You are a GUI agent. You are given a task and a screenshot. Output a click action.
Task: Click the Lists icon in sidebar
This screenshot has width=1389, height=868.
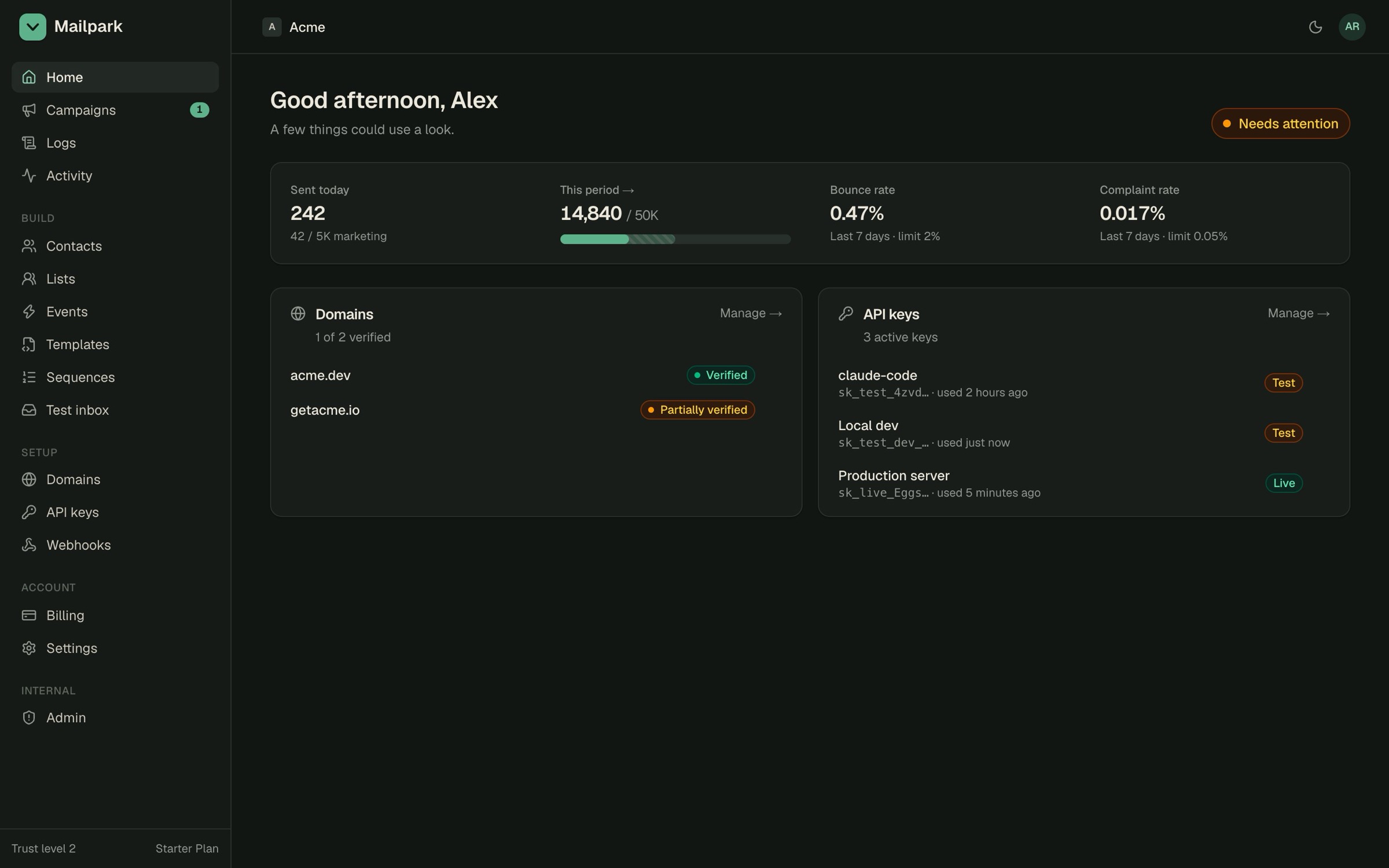[29, 279]
